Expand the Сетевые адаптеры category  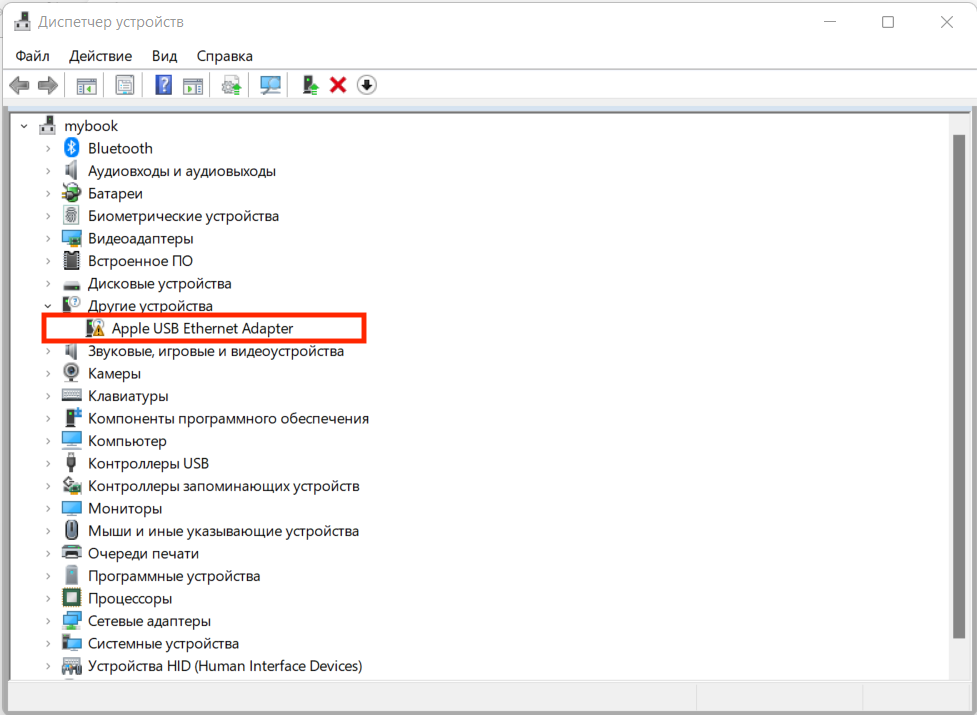pyautogui.click(x=47, y=620)
